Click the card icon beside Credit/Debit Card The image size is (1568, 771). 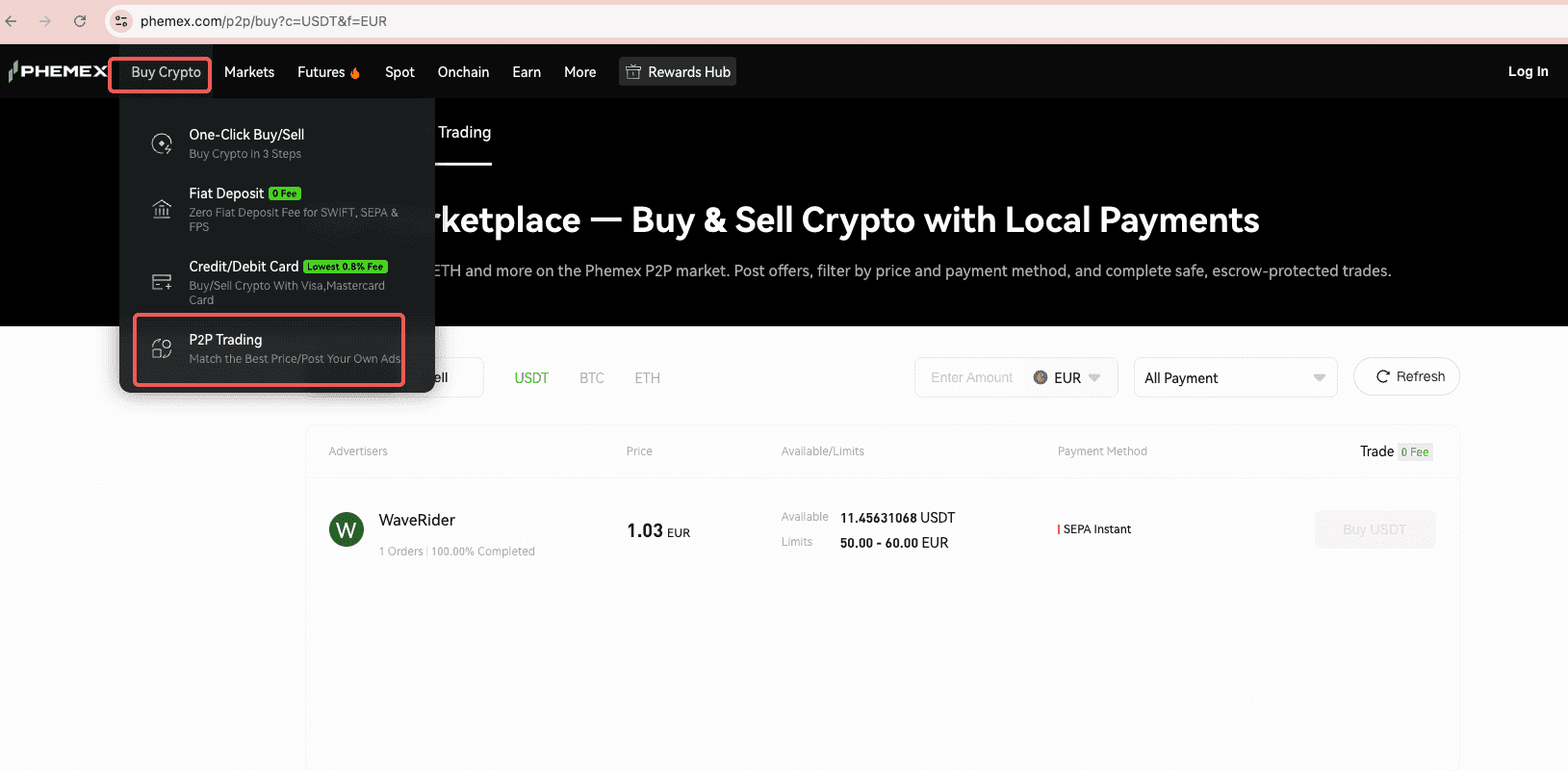point(162,282)
